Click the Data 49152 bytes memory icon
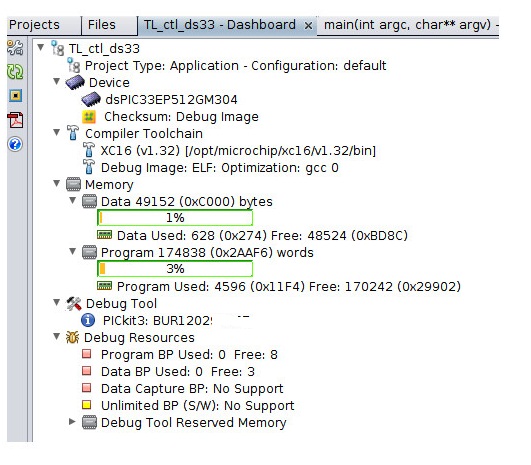This screenshot has height=465, width=531. 89,201
